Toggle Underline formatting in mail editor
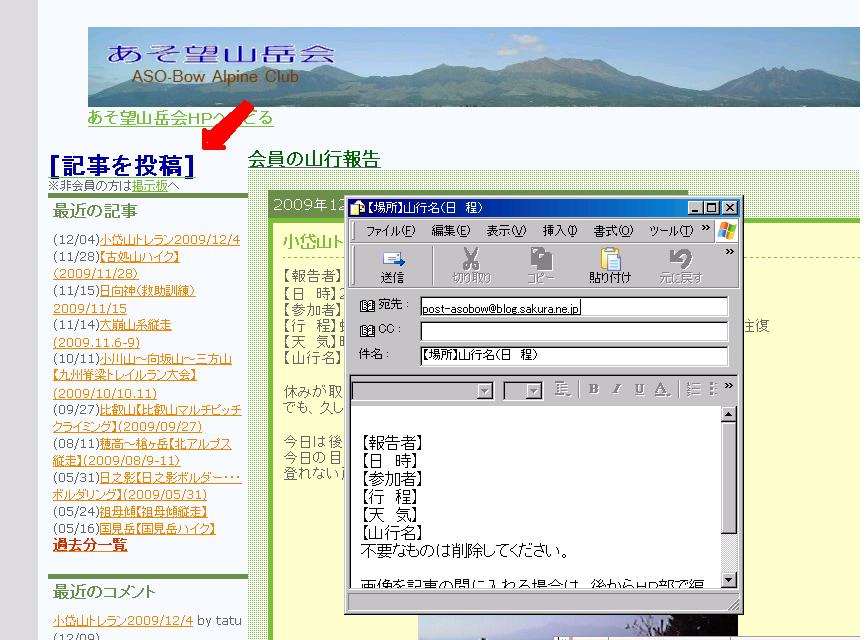865x640 pixels. pos(639,389)
